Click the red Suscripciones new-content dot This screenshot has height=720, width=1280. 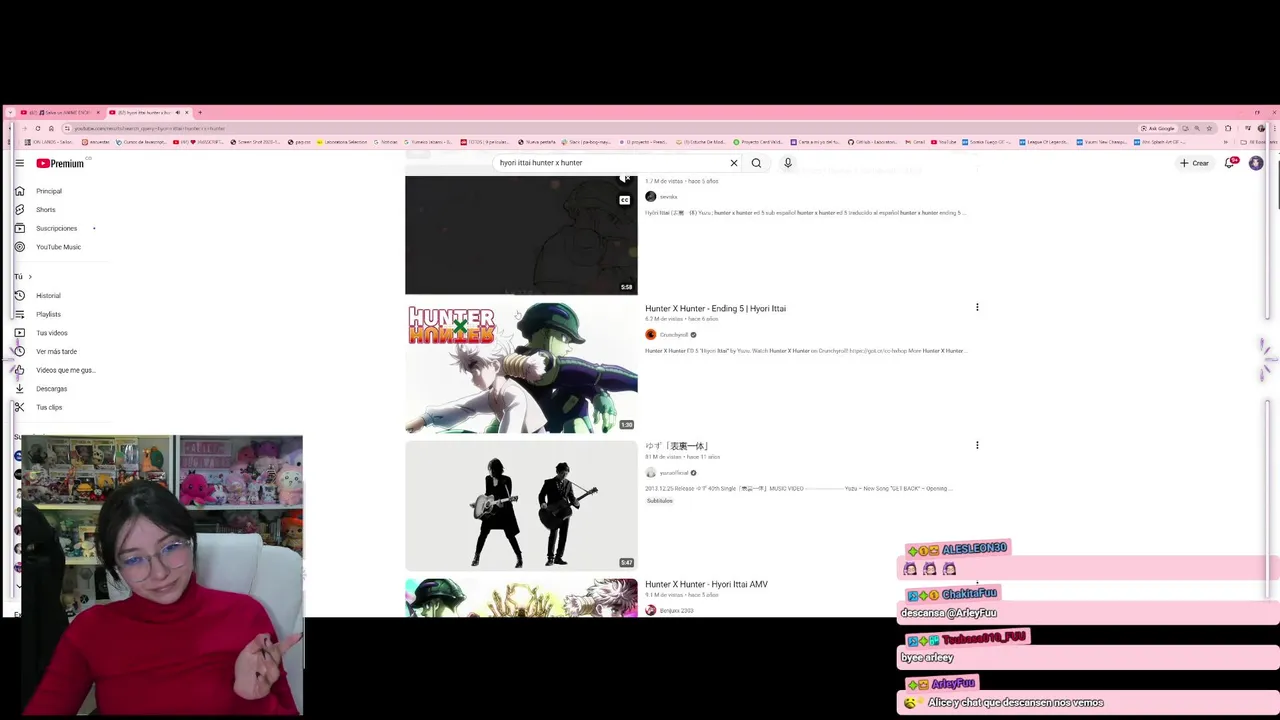[x=94, y=228]
